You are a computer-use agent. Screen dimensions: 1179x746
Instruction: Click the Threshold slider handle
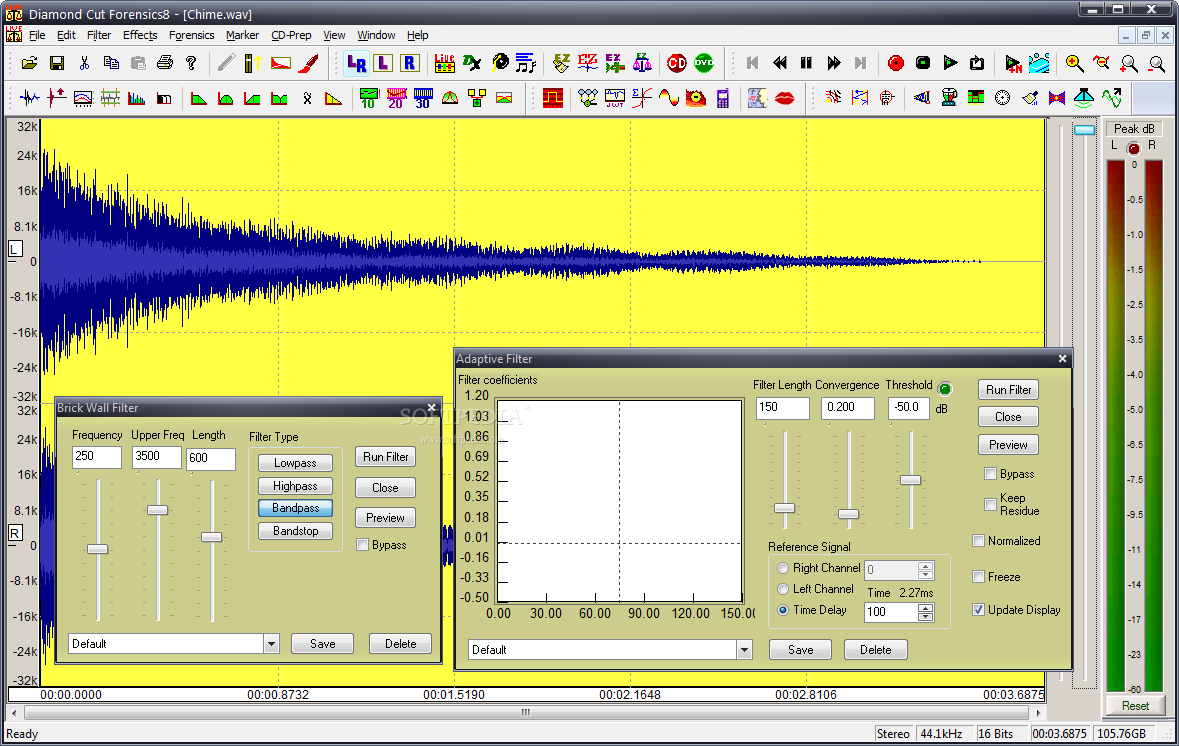click(x=911, y=480)
